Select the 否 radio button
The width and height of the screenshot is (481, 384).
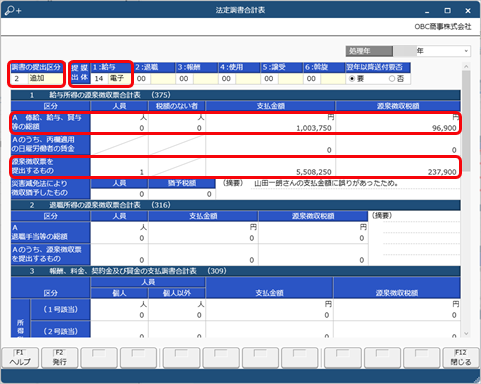392,79
